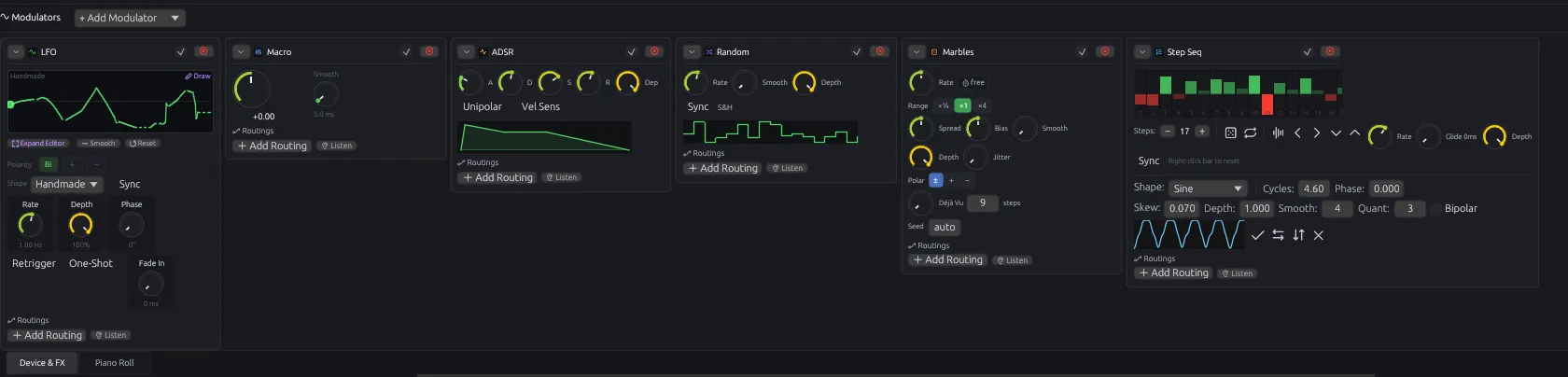Remove the ADSR modulator with red X
Image resolution: width=1568 pixels, height=377 pixels.
pyautogui.click(x=654, y=51)
